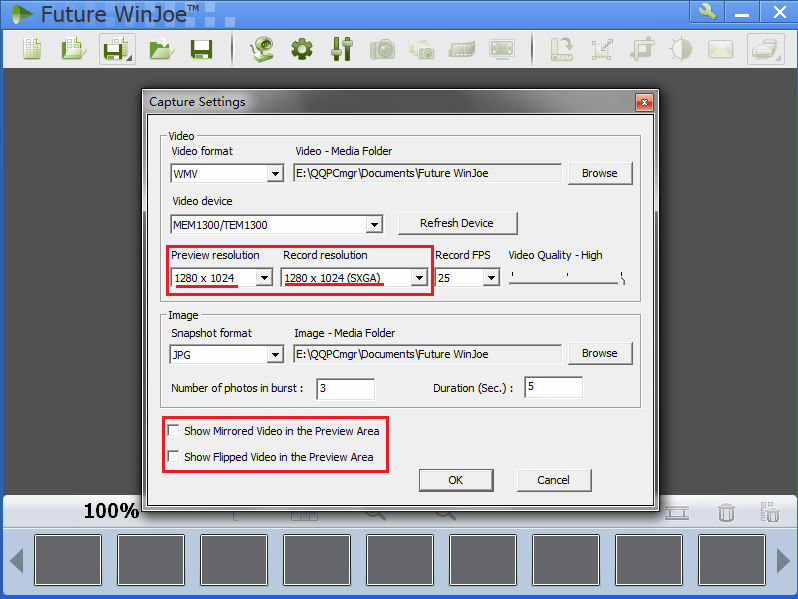This screenshot has width=798, height=599.
Task: Click the Refresh Device button
Action: 457,223
